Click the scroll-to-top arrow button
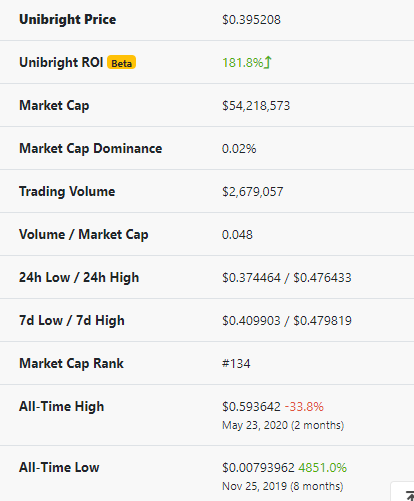Image resolution: width=414 pixels, height=501 pixels. tap(404, 492)
